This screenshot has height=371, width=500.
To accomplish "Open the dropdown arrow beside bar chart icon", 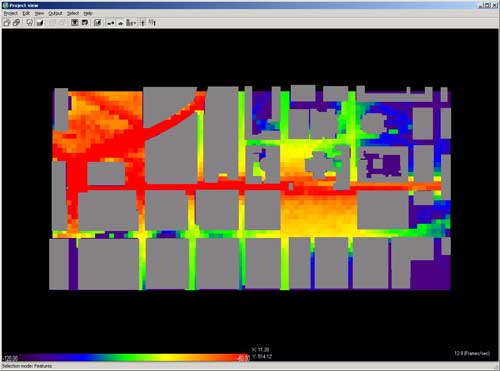I will tap(135, 23).
